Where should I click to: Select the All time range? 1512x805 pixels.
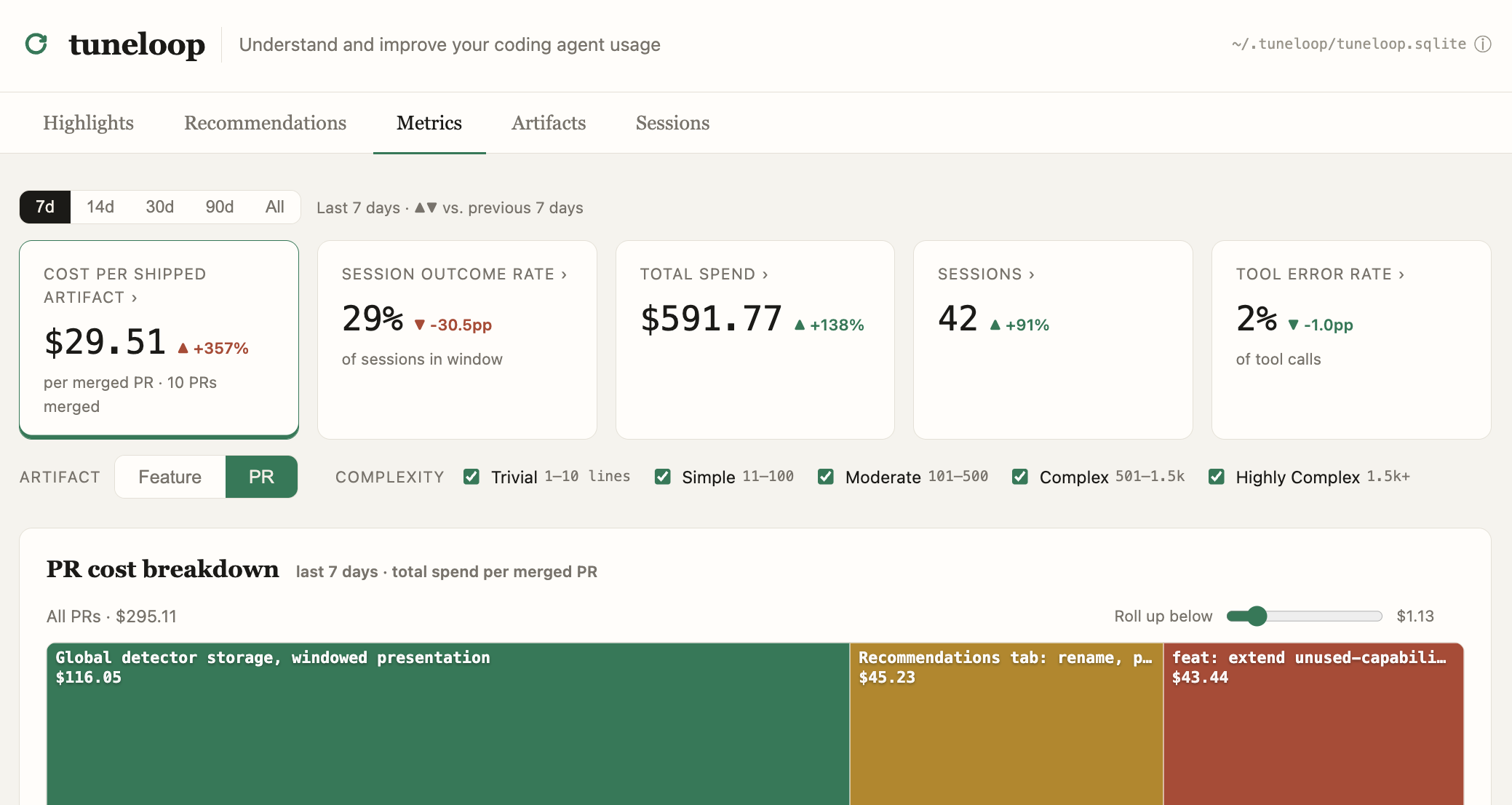[275, 207]
